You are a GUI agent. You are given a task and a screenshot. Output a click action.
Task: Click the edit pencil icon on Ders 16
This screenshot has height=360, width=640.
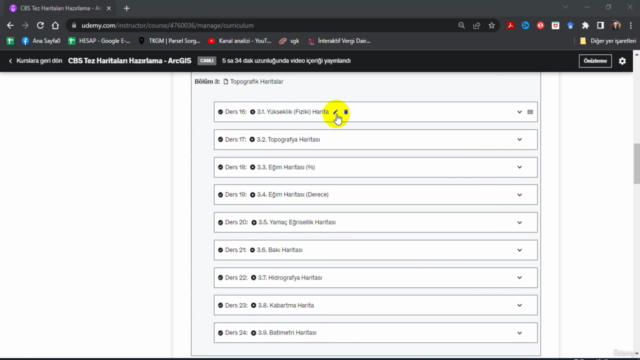tap(336, 112)
